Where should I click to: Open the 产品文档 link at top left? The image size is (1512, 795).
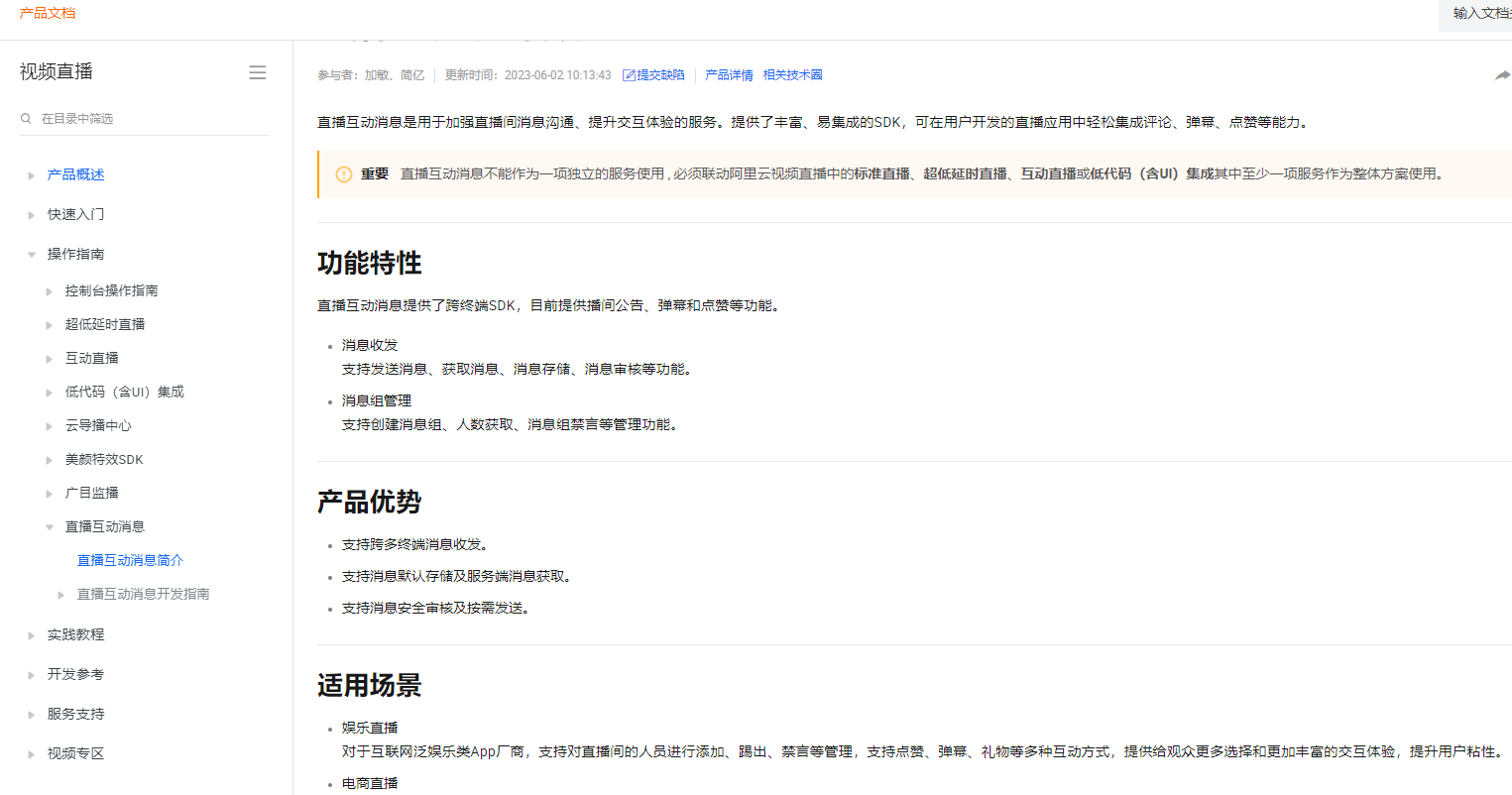coord(48,13)
